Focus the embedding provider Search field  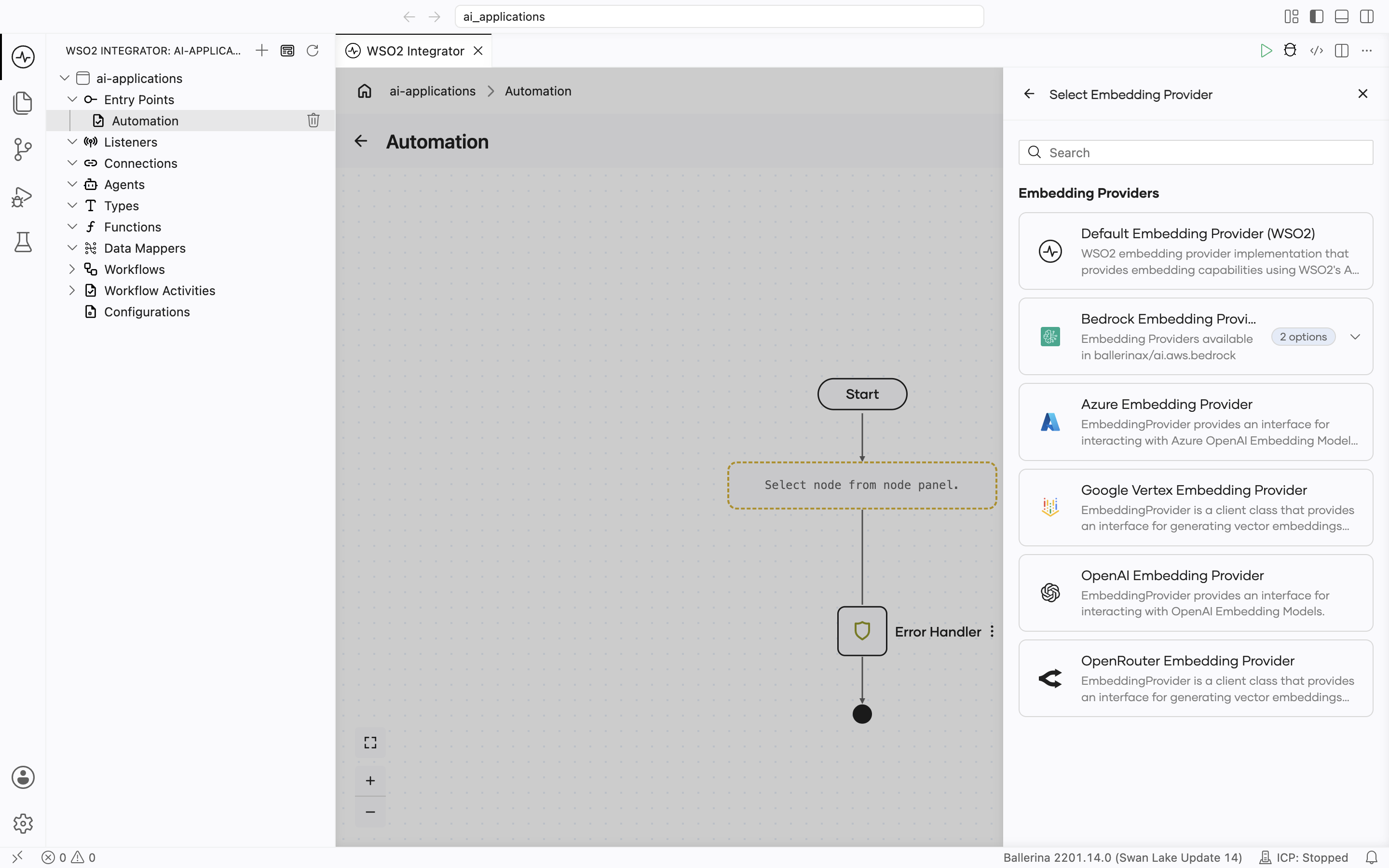pos(1196,152)
